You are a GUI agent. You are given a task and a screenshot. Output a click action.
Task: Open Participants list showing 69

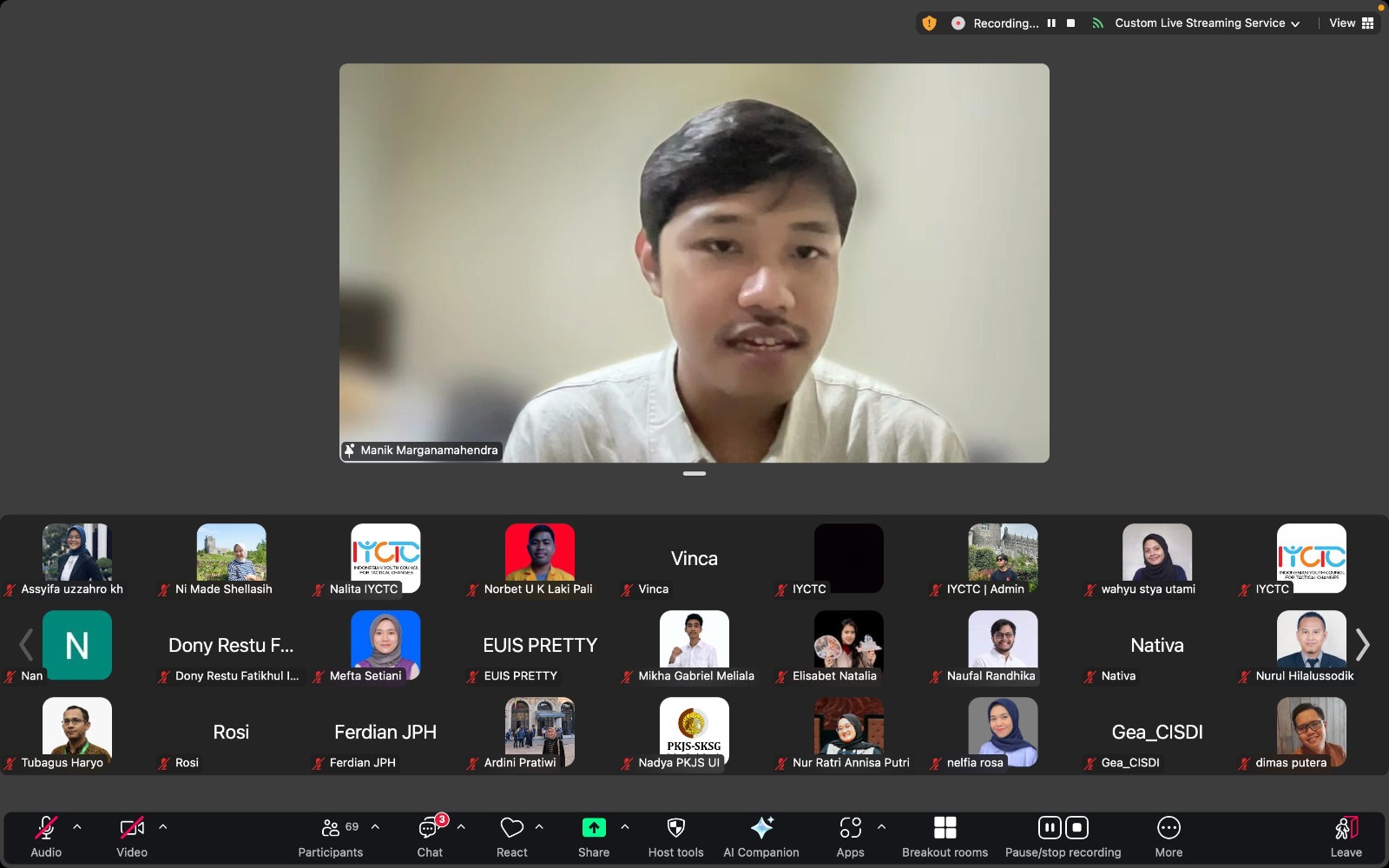pos(331,829)
